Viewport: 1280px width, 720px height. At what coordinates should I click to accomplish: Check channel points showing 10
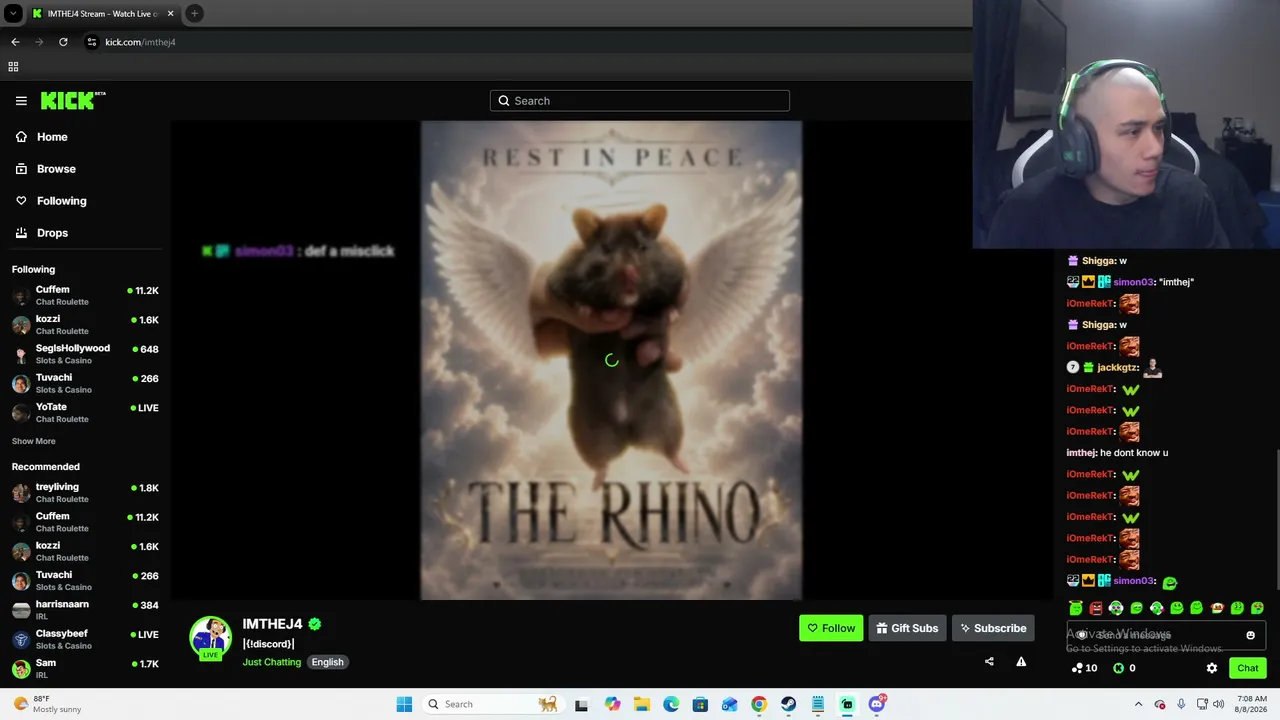click(1084, 668)
